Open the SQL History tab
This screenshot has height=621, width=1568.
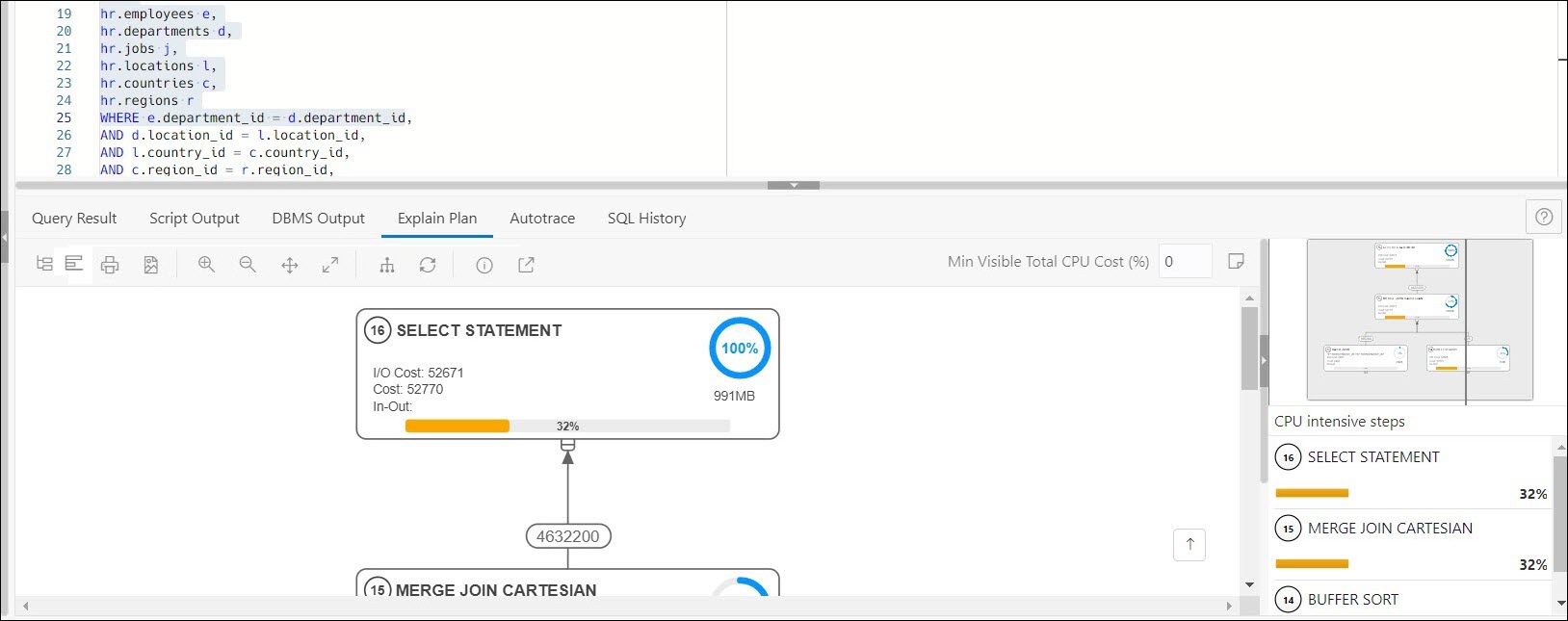(x=647, y=219)
